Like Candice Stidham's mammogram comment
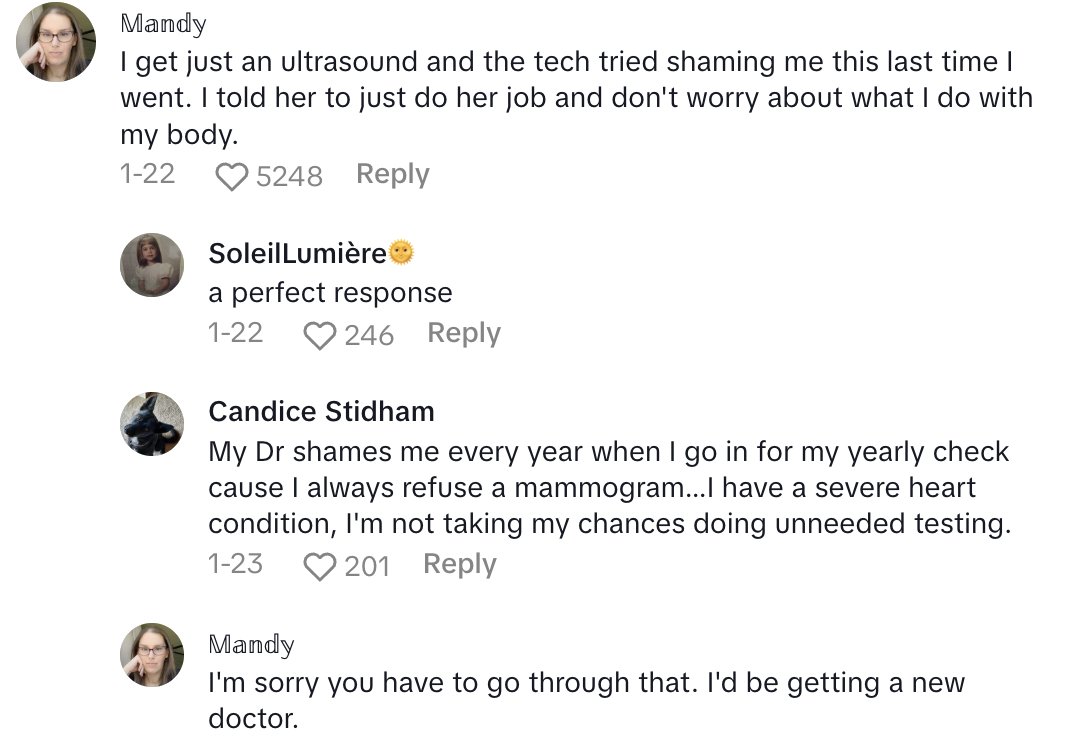 320,567
